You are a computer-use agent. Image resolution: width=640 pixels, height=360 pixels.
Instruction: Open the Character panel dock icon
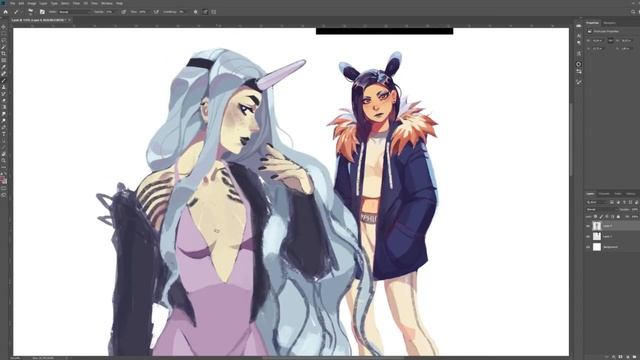[x=579, y=36]
